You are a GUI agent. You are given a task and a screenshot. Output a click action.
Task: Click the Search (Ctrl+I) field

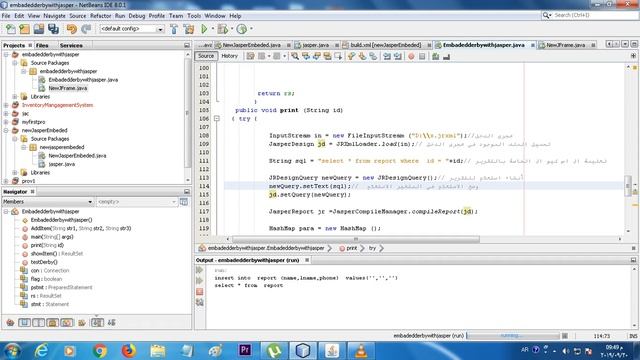point(589,15)
